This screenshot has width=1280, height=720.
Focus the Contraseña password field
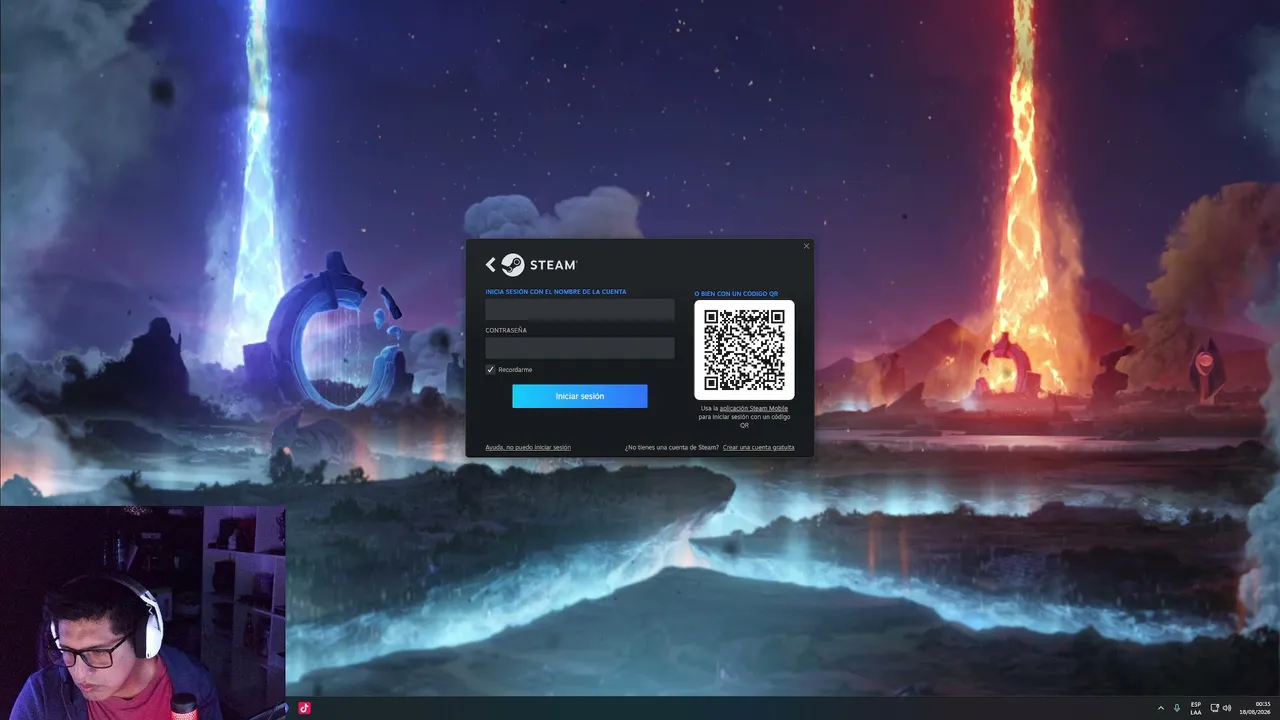click(580, 348)
